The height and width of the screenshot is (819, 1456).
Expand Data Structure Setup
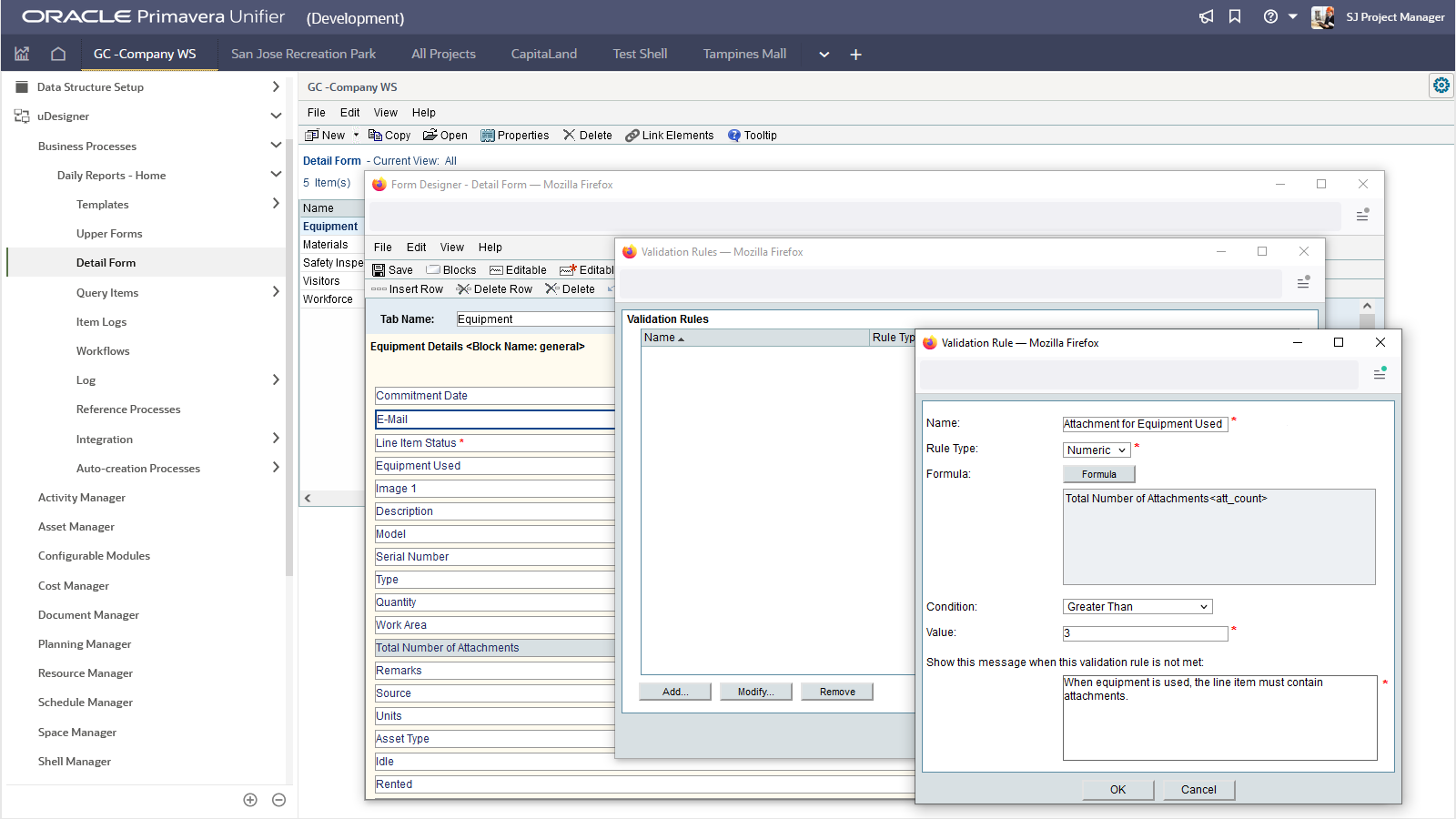(276, 86)
